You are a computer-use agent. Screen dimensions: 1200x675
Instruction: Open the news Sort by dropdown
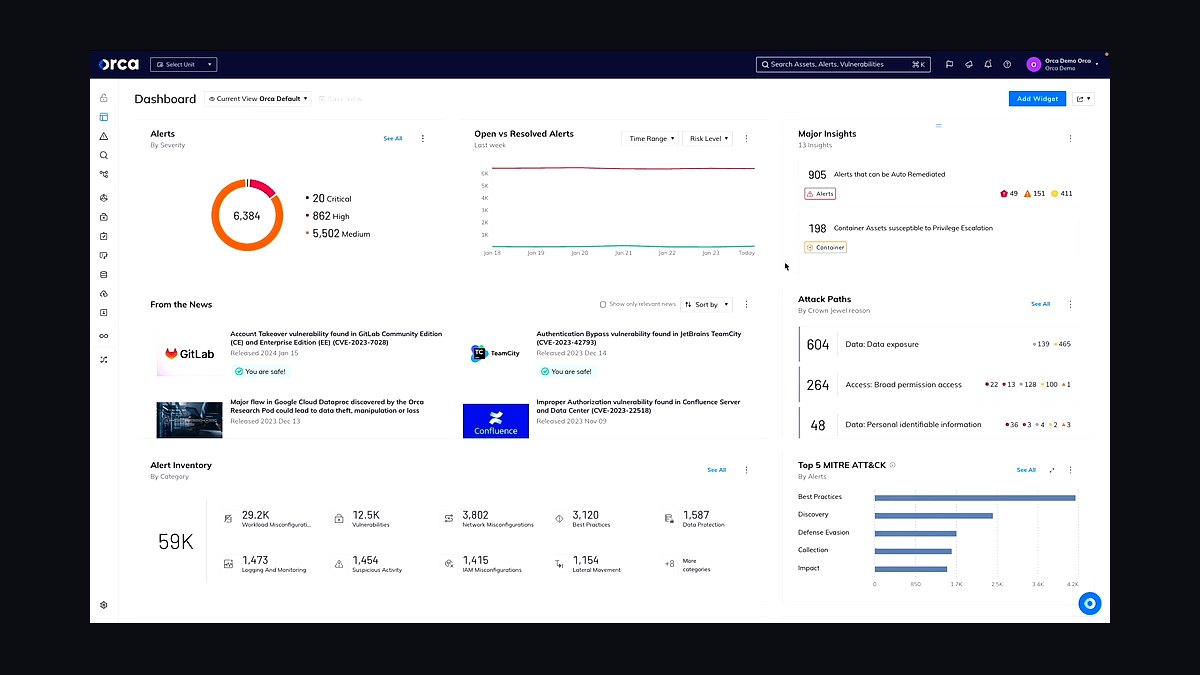point(706,304)
